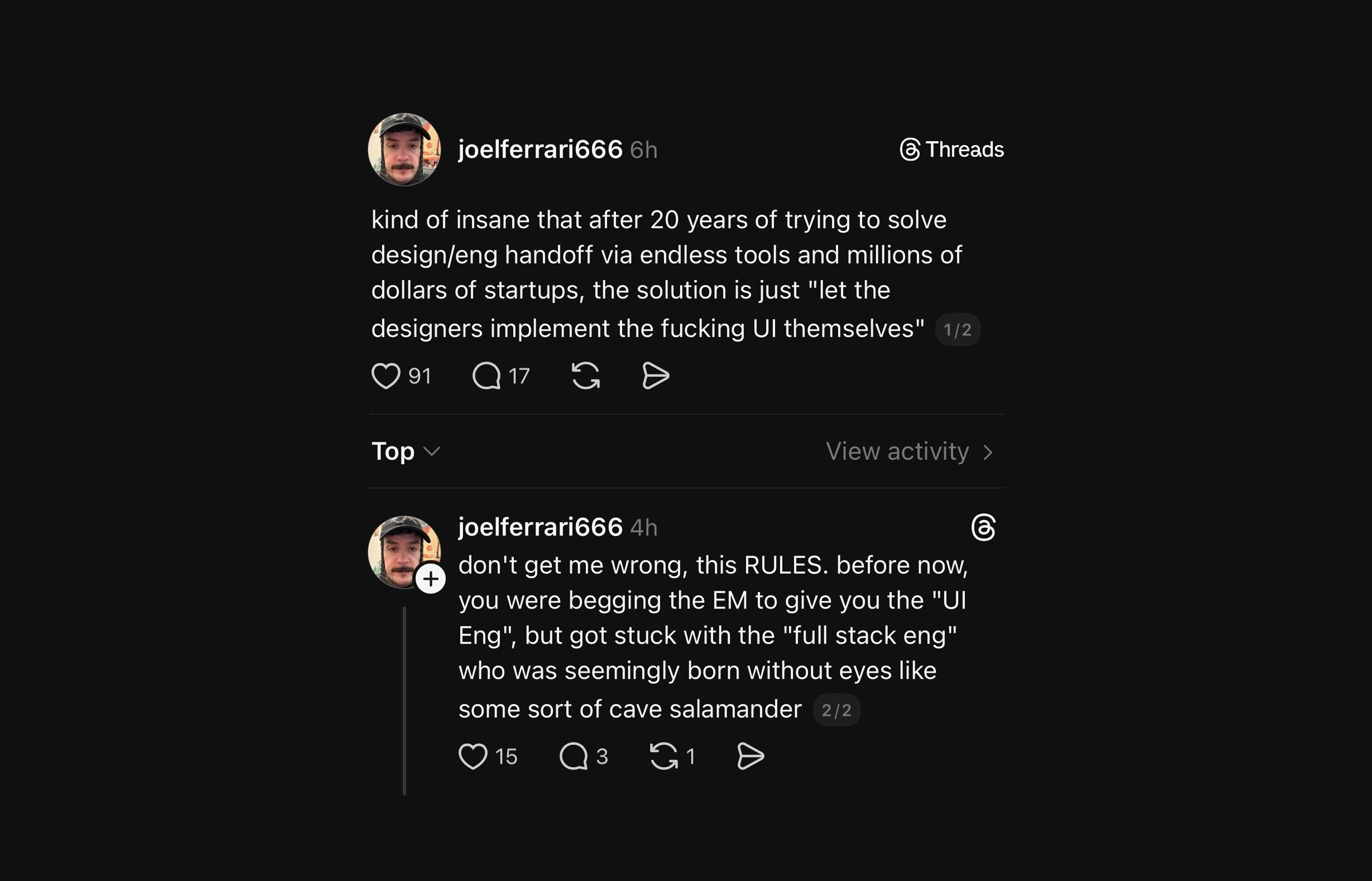The height and width of the screenshot is (881, 1372).
Task: Open the 2/2 page indicator
Action: click(x=836, y=709)
